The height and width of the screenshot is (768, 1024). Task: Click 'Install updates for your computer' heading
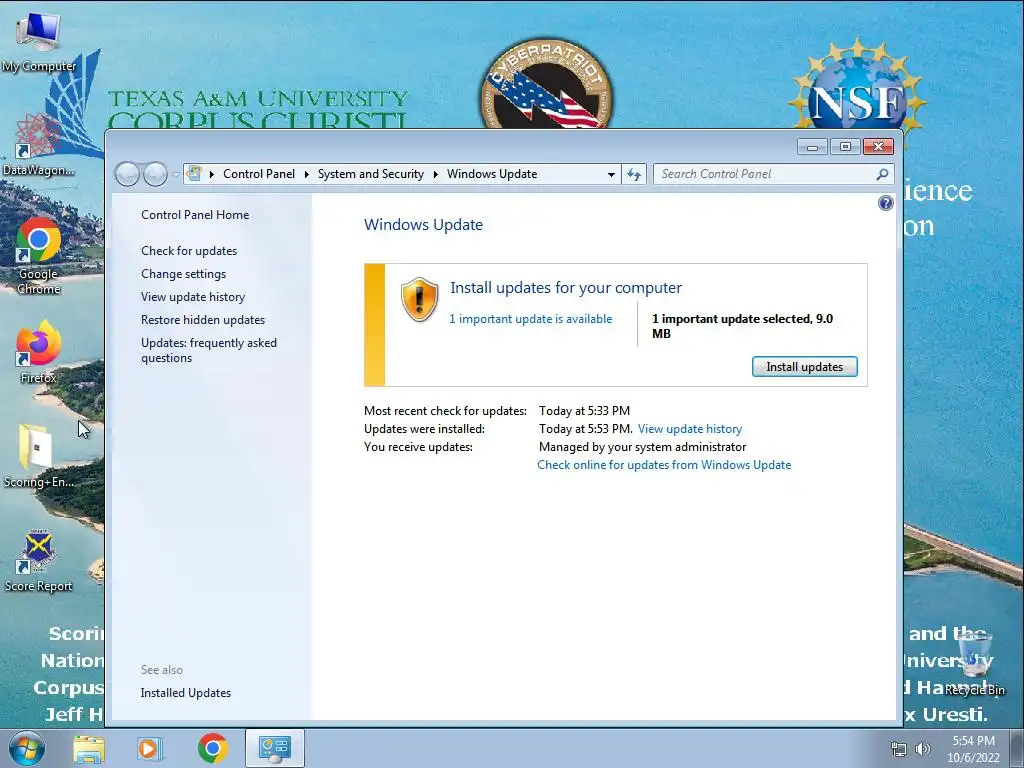coord(566,287)
